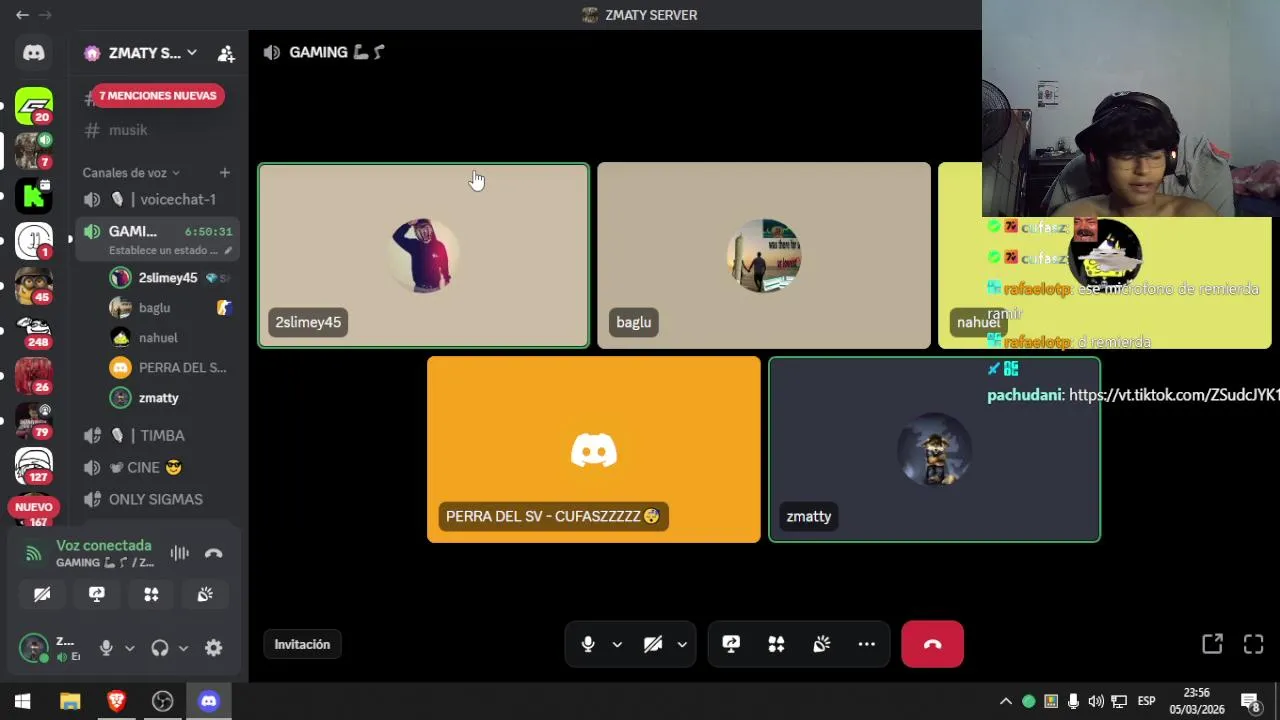1280x720 pixels.
Task: Open noise suppression waveform icon
Action: coord(180,553)
